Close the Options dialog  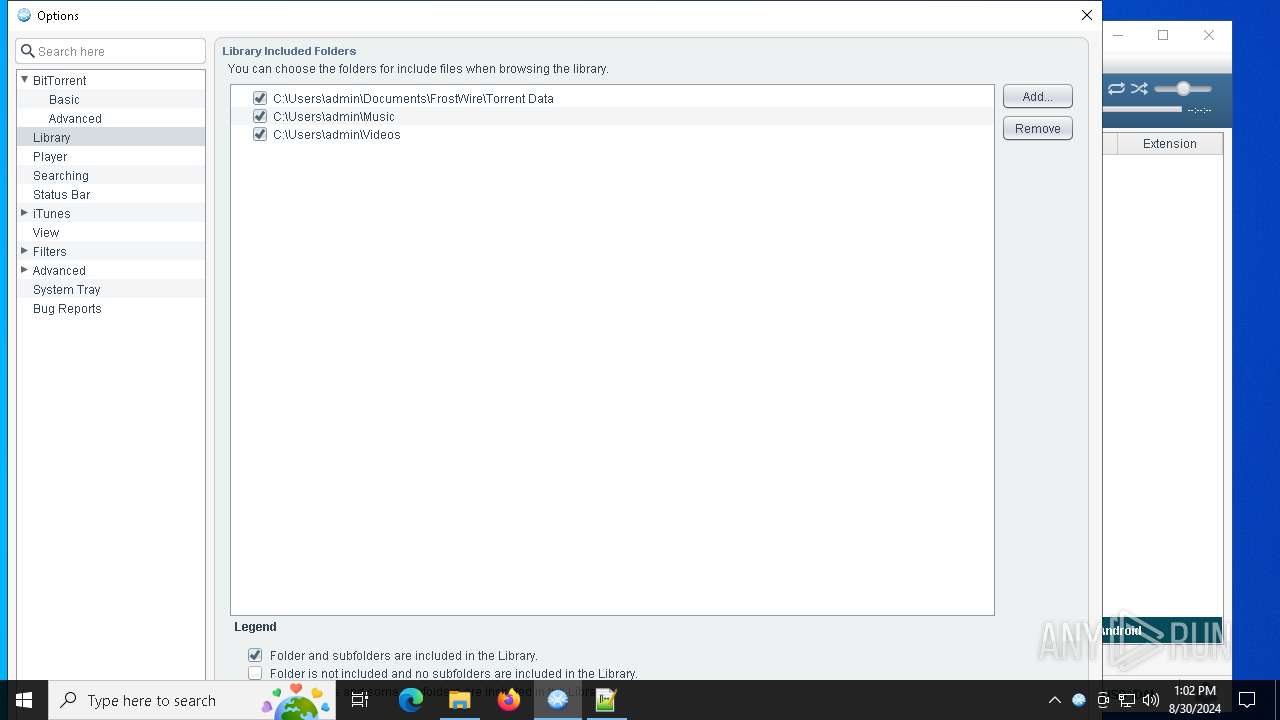1087,15
